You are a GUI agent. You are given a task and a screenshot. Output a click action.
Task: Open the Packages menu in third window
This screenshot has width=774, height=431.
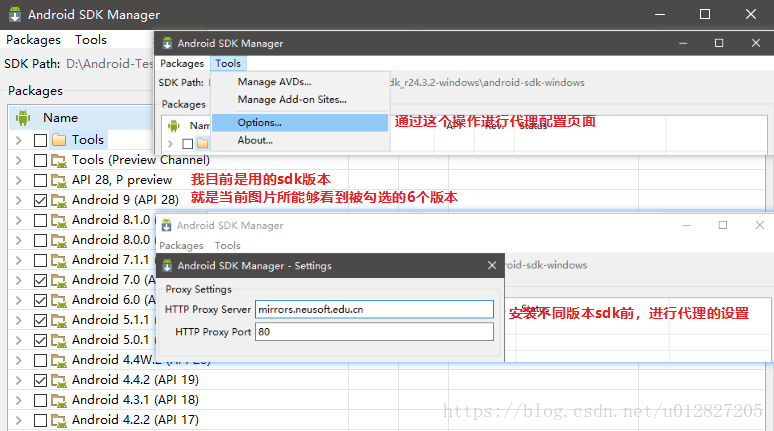click(x=181, y=245)
